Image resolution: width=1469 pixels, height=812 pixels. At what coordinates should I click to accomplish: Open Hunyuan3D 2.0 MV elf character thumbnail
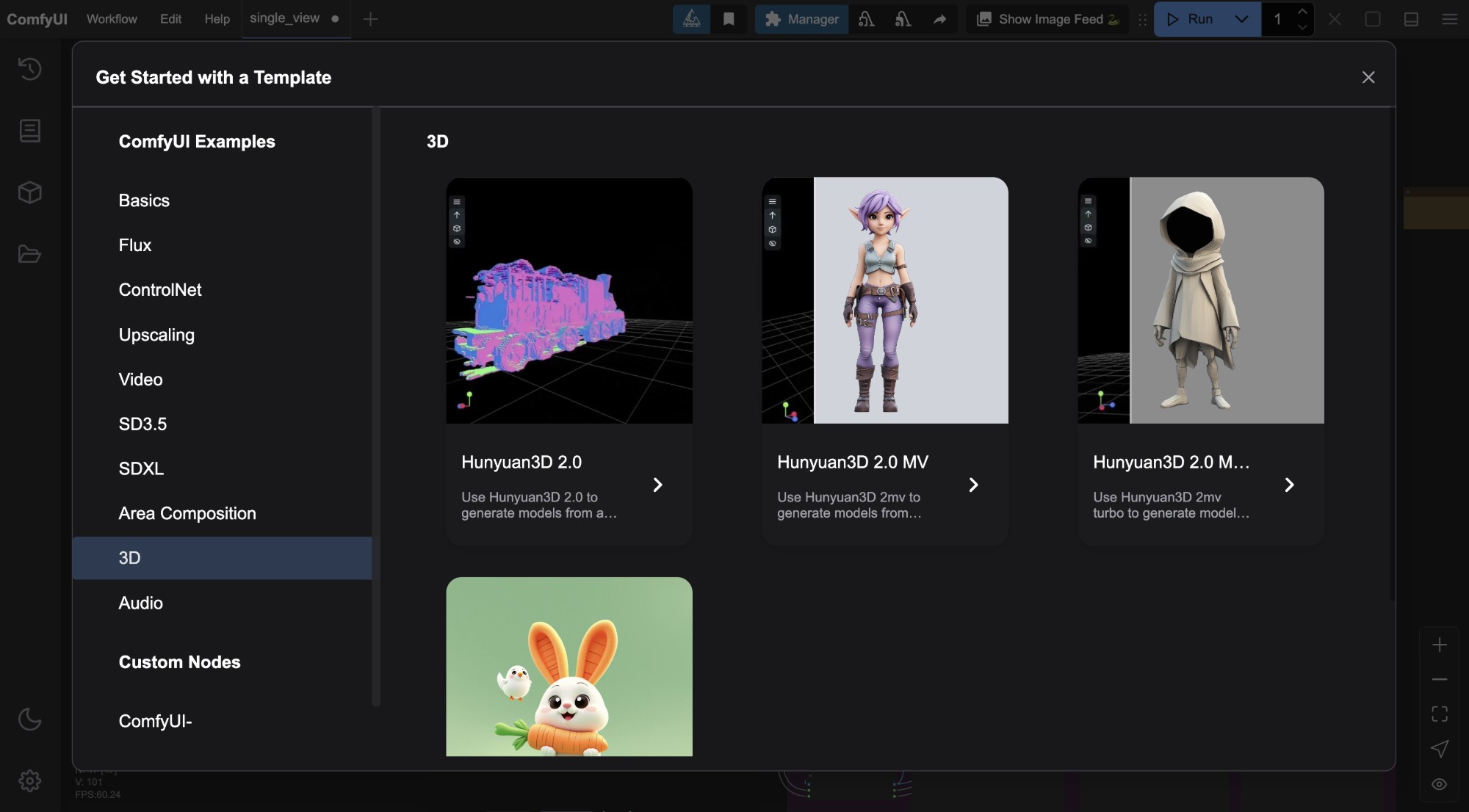click(x=885, y=300)
